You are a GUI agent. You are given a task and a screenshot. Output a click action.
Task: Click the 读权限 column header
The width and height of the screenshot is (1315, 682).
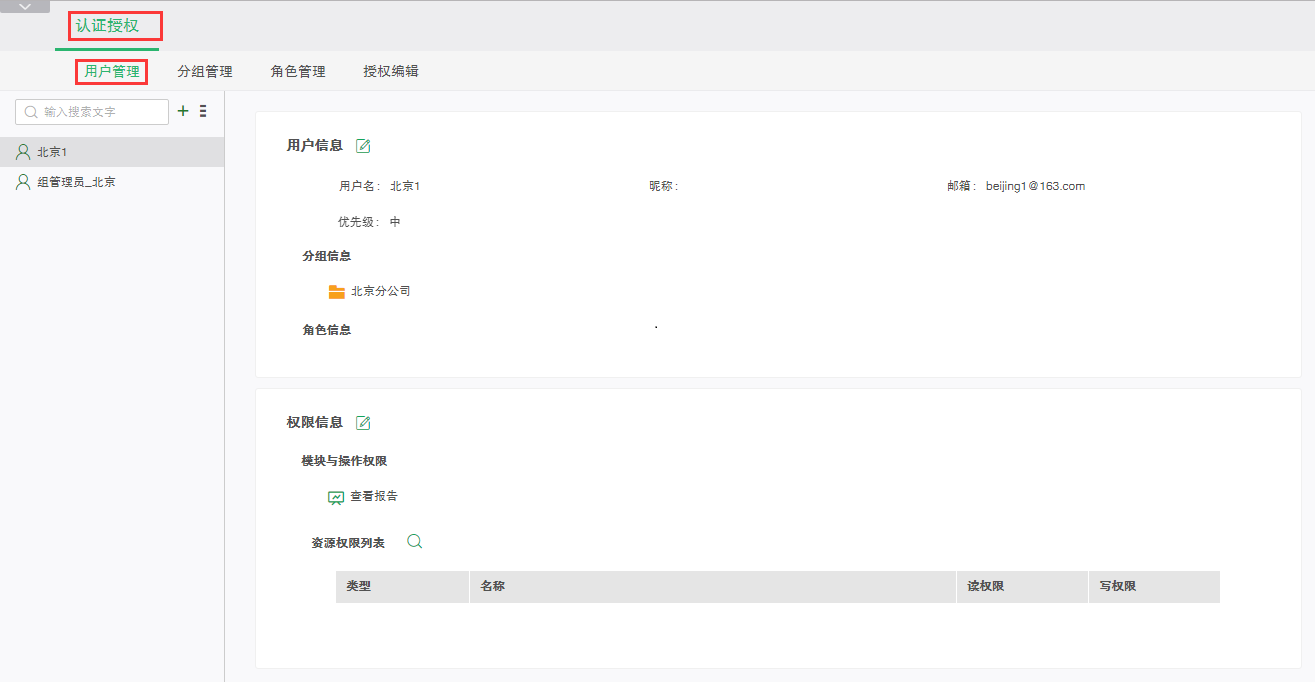click(x=985, y=587)
